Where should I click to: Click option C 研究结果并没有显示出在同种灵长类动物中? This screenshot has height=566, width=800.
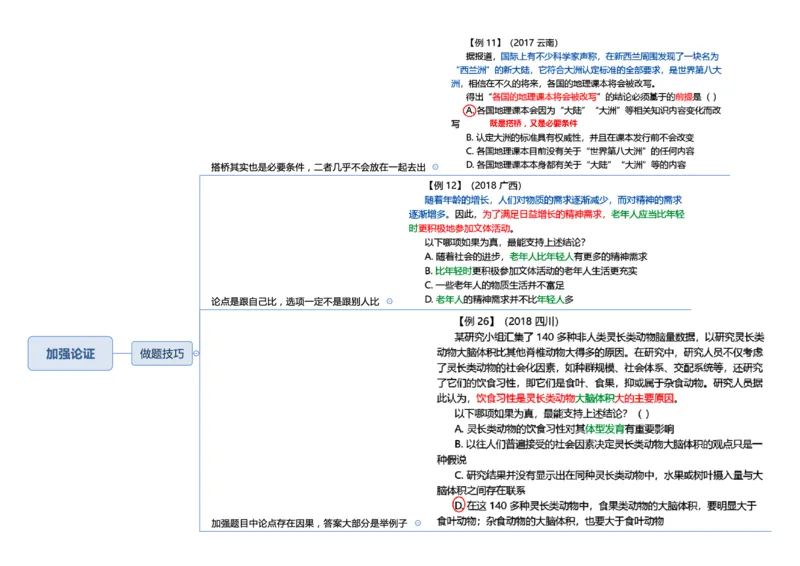coord(599,483)
